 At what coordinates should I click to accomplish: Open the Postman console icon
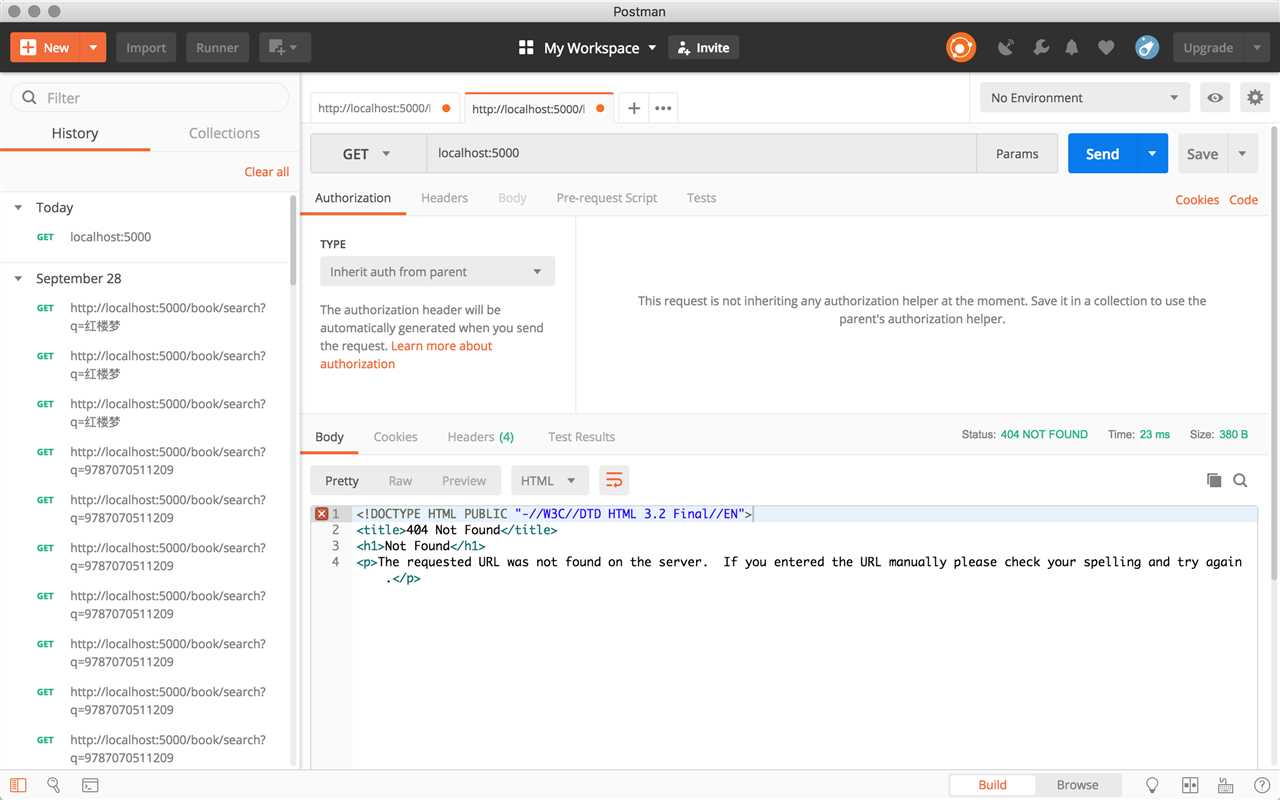[x=90, y=785]
